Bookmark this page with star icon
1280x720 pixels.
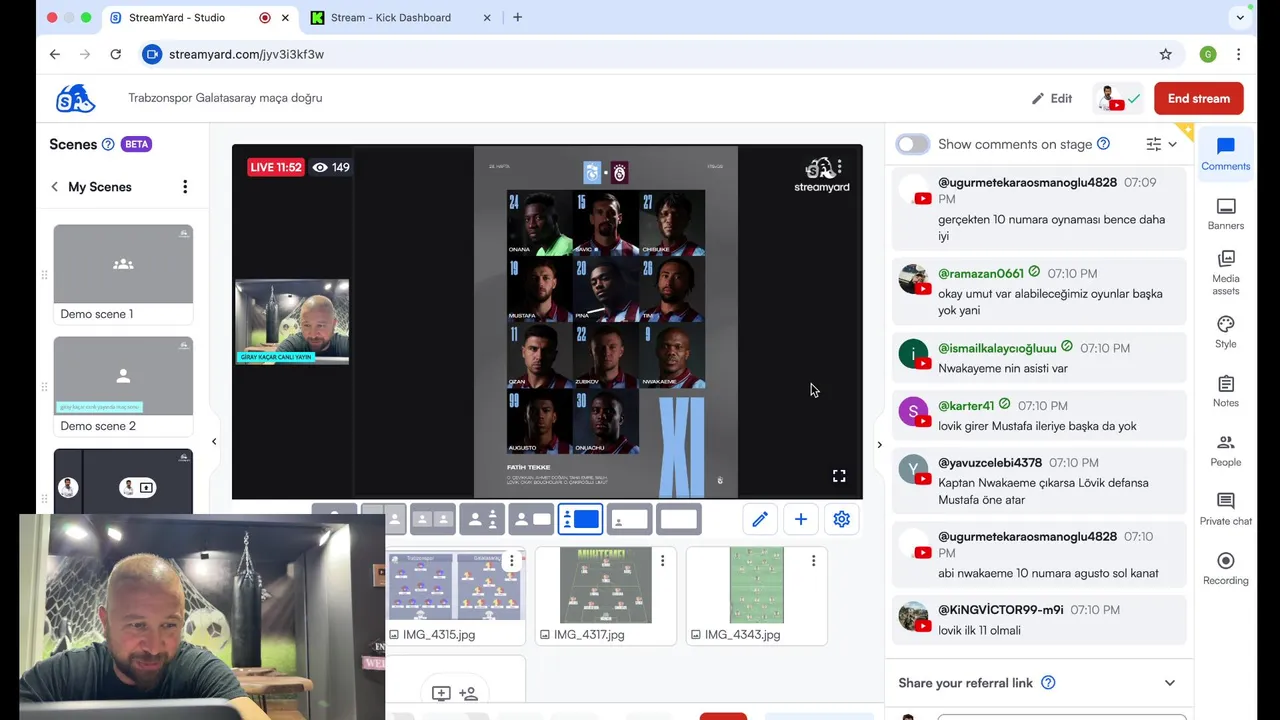[1165, 54]
